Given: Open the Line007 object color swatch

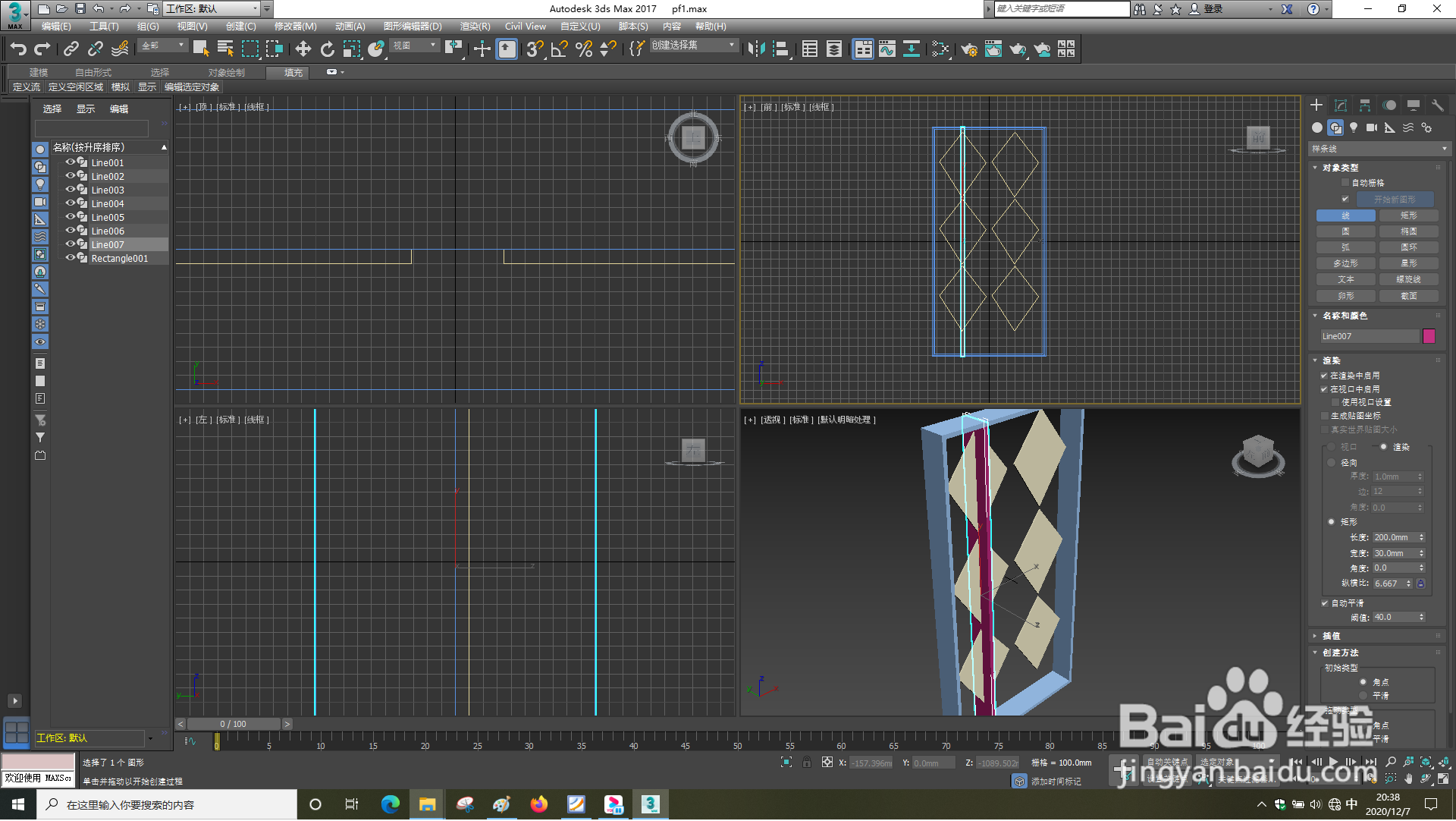Looking at the screenshot, I should coord(1429,336).
